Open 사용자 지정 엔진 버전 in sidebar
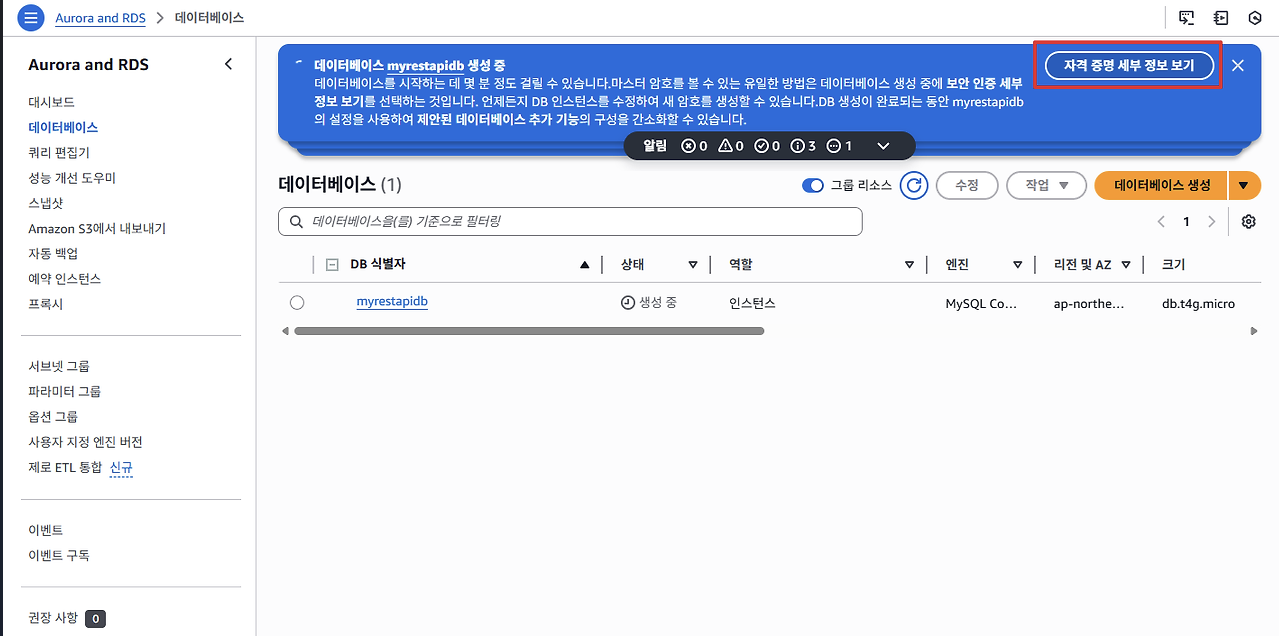 pos(85,442)
